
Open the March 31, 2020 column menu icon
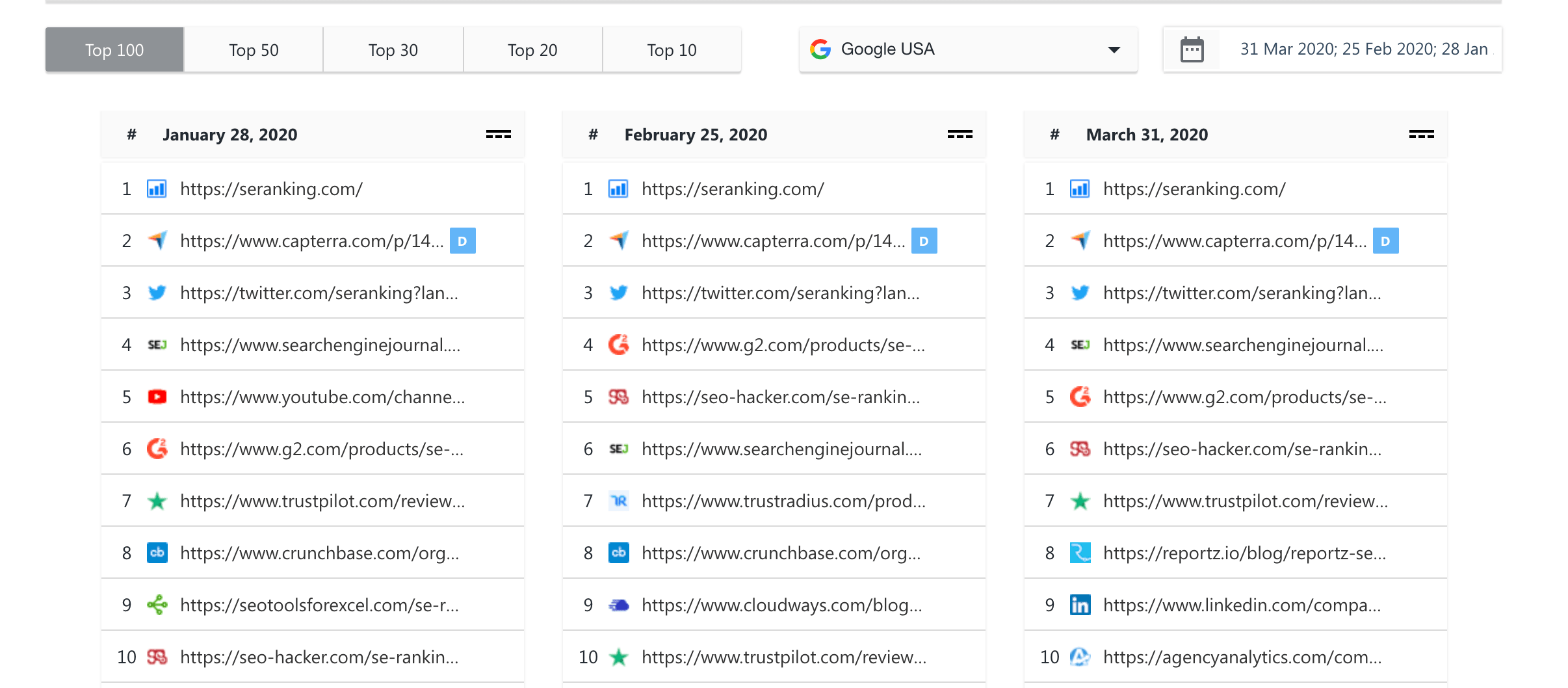1422,135
